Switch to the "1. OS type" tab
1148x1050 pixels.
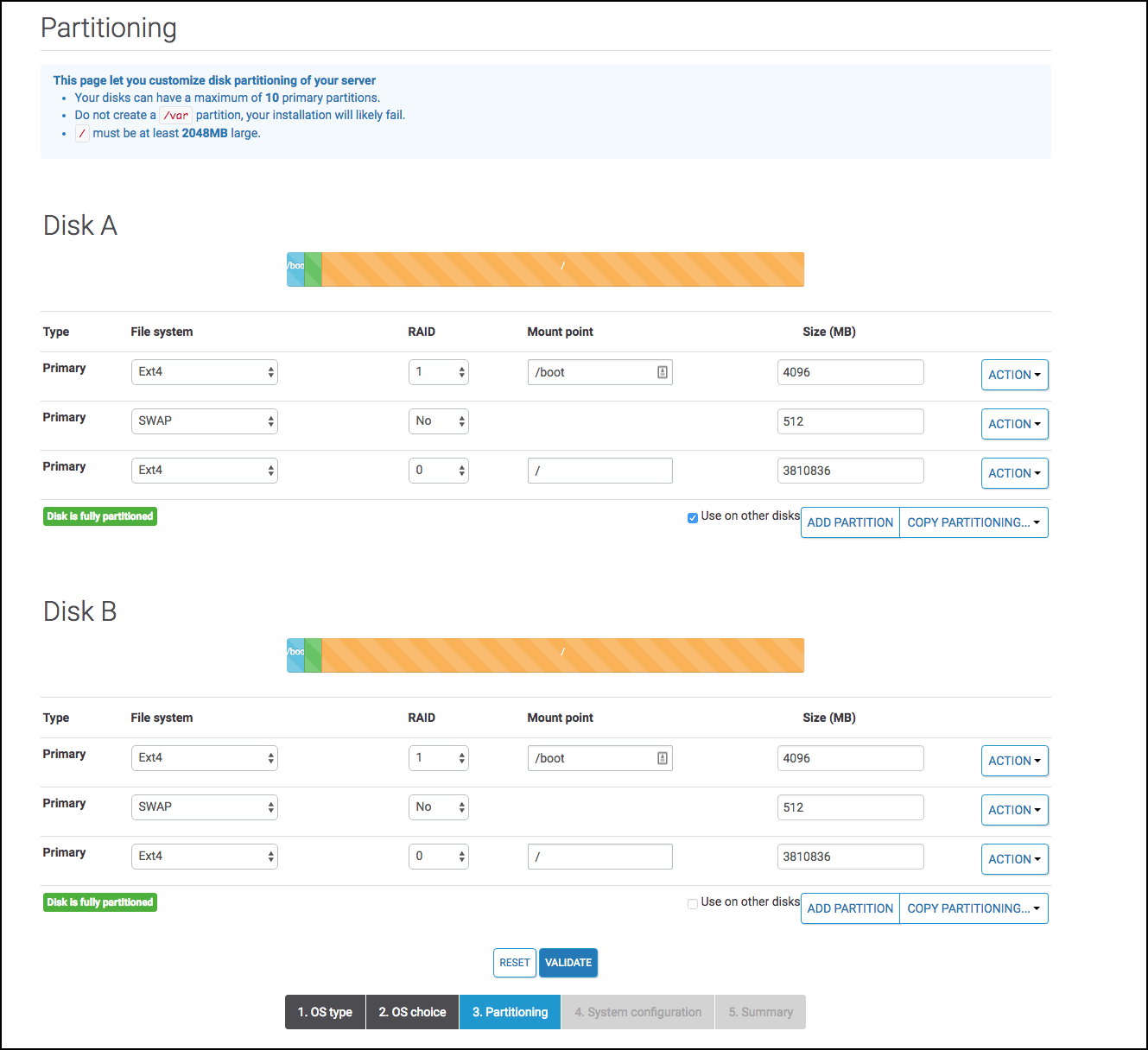(325, 1011)
